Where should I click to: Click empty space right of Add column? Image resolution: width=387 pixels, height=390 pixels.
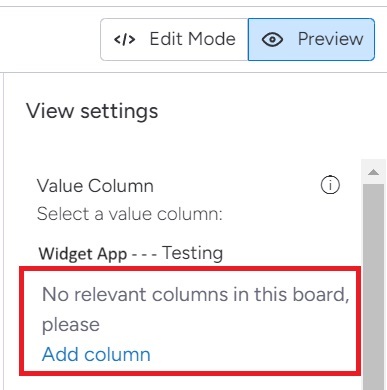(253, 354)
